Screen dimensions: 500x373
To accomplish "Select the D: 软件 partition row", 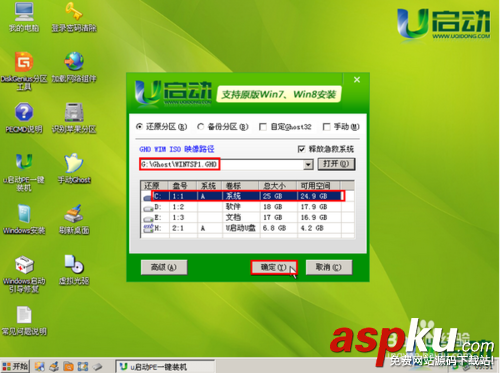I will (x=247, y=207).
